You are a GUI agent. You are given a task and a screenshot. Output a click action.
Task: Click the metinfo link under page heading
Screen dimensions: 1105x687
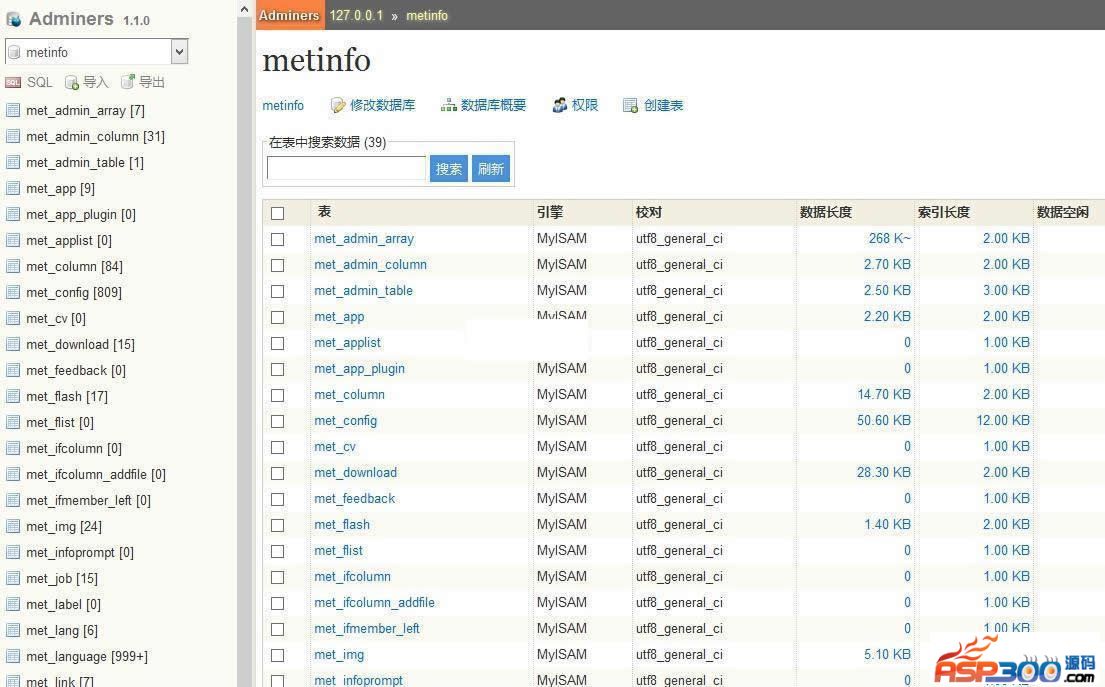click(x=283, y=106)
